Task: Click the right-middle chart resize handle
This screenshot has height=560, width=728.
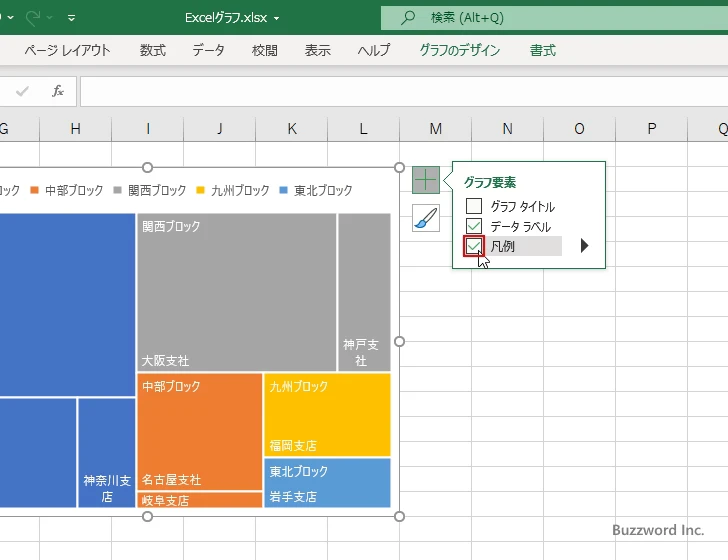Action: coord(399,342)
